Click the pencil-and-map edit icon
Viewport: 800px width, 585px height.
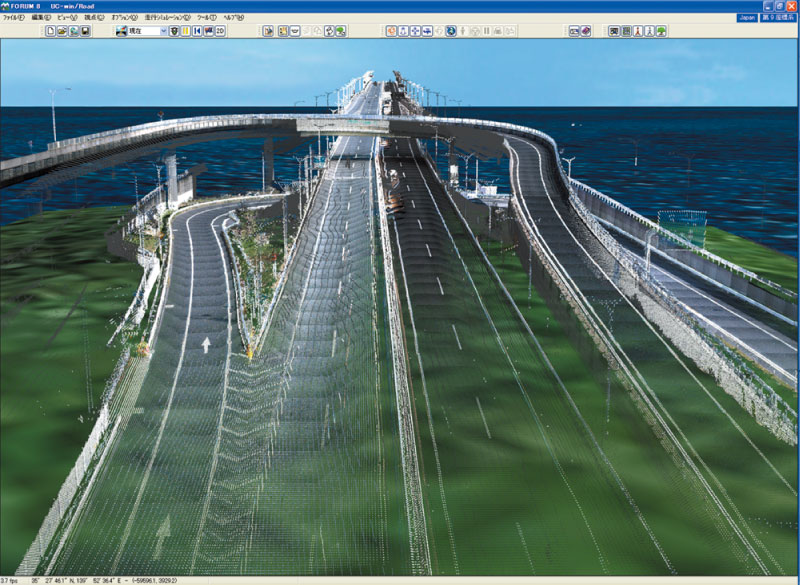click(x=268, y=31)
